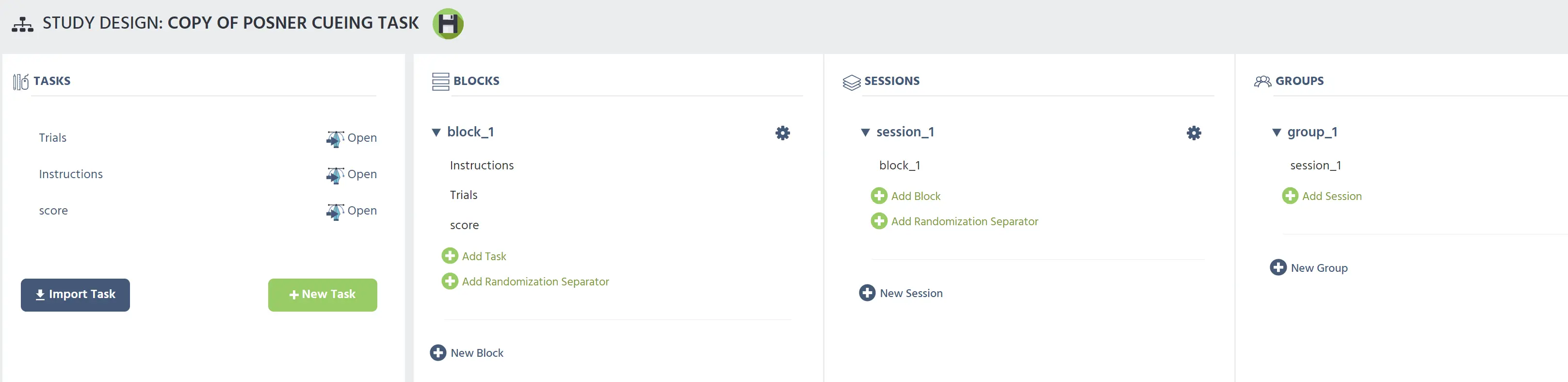Click the Import Task button
This screenshot has width=1568, height=382.
(76, 295)
